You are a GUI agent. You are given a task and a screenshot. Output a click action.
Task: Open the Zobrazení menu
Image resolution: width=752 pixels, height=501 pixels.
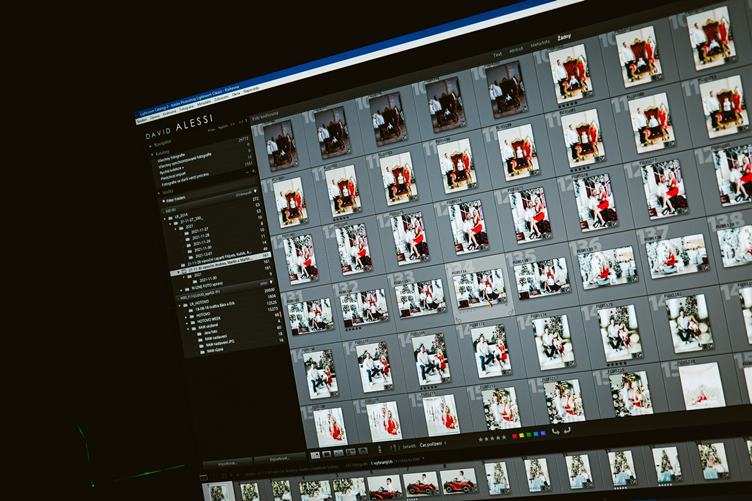click(x=222, y=99)
